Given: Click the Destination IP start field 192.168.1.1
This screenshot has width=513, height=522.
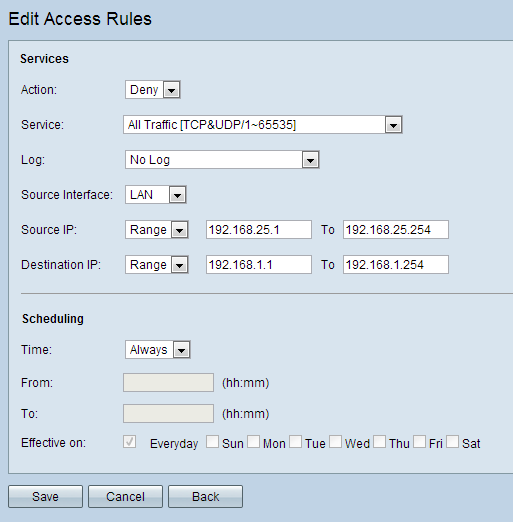Looking at the screenshot, I should coord(259,265).
